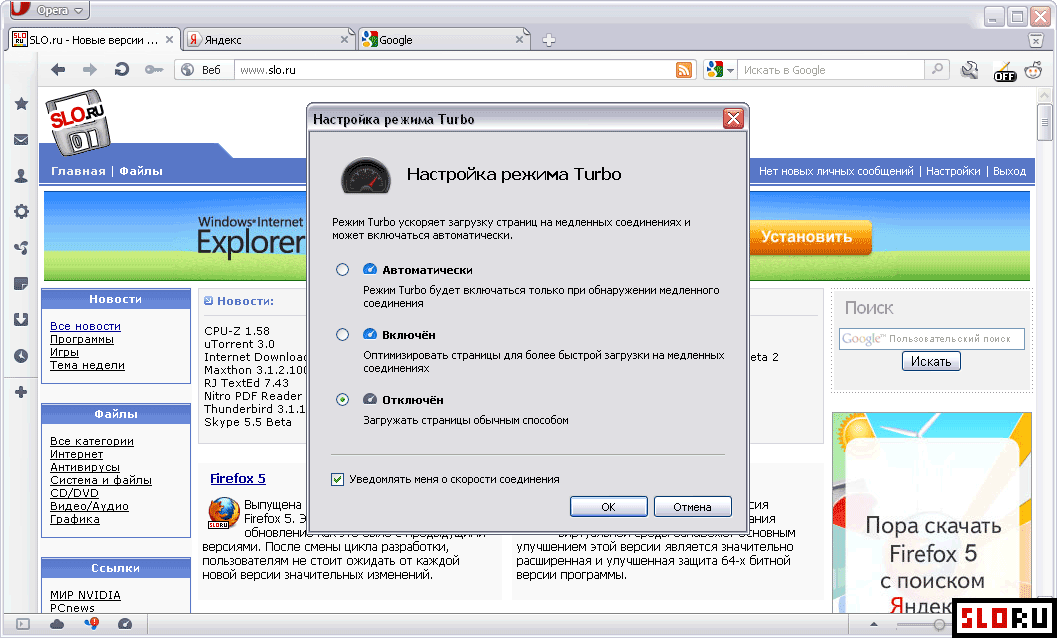This screenshot has width=1057, height=638.
Task: Open the History clock panel
Action: [x=22, y=355]
